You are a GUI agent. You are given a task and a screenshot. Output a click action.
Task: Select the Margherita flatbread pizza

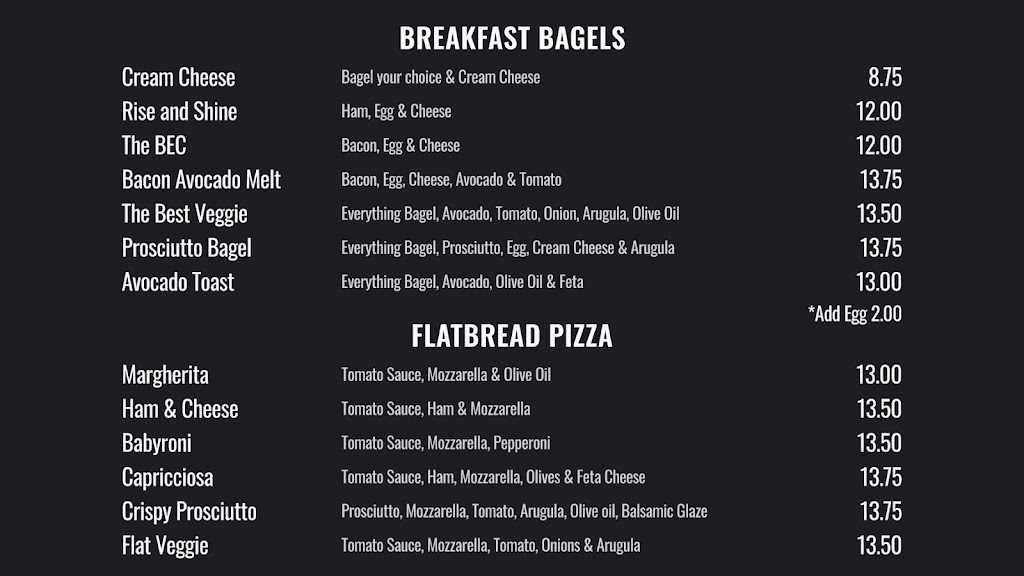point(165,375)
